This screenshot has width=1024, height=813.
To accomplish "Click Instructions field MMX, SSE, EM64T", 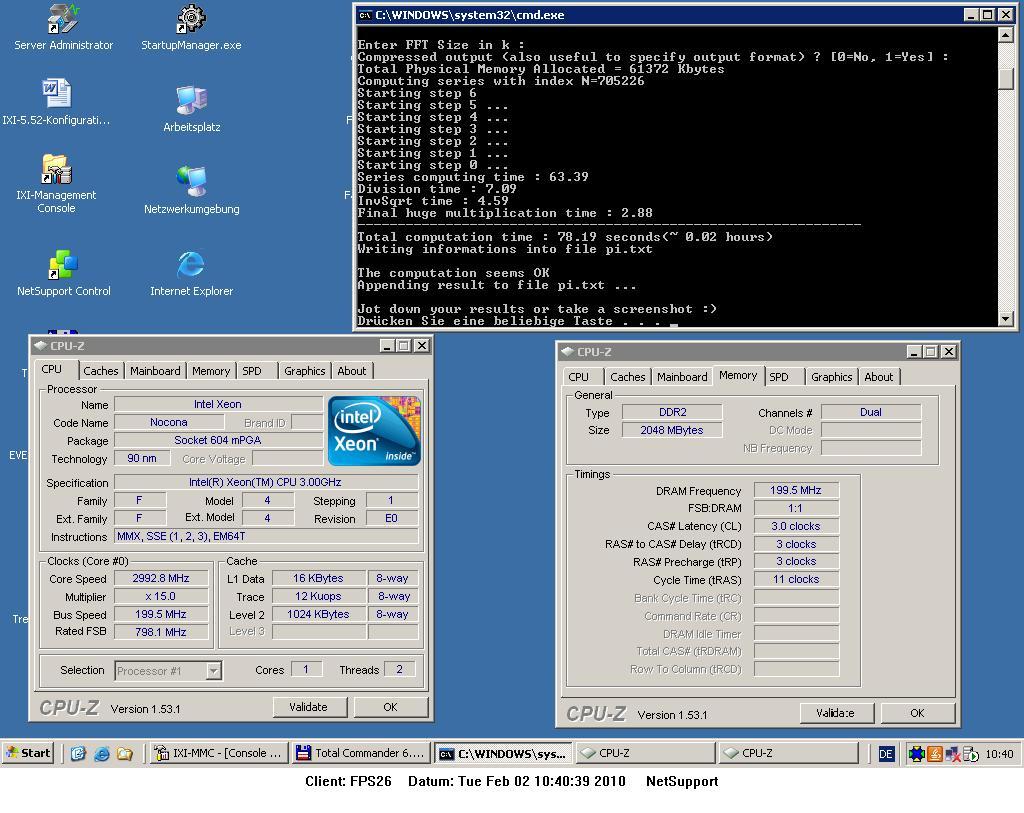I will [x=266, y=536].
